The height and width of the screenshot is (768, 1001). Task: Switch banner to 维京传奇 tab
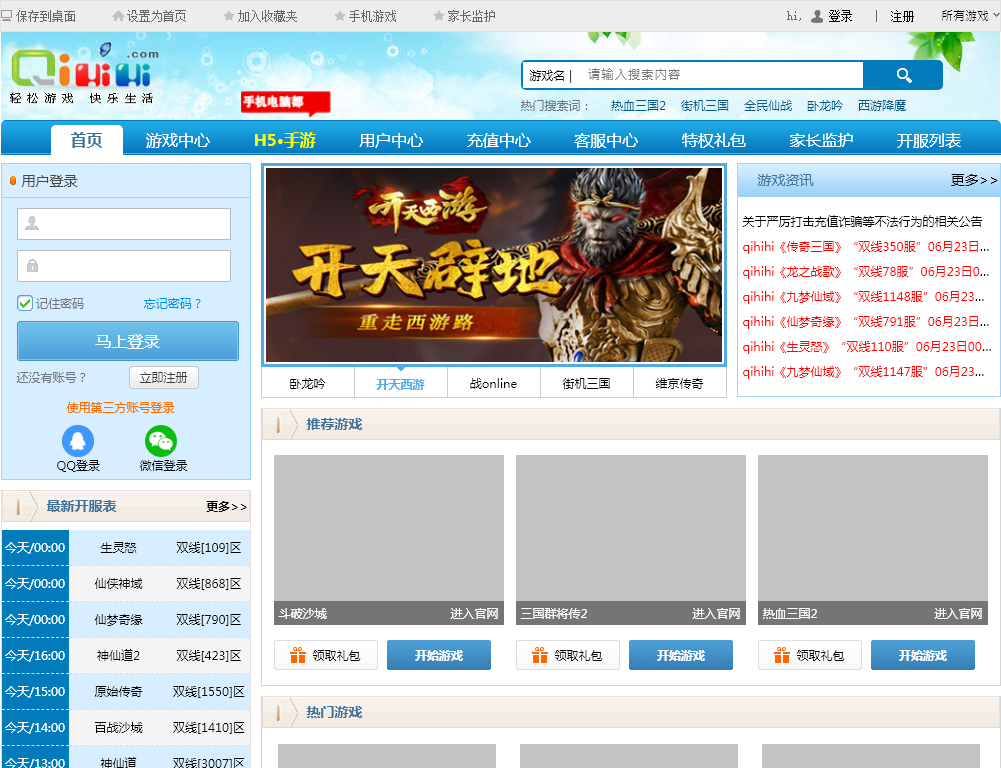click(x=679, y=383)
